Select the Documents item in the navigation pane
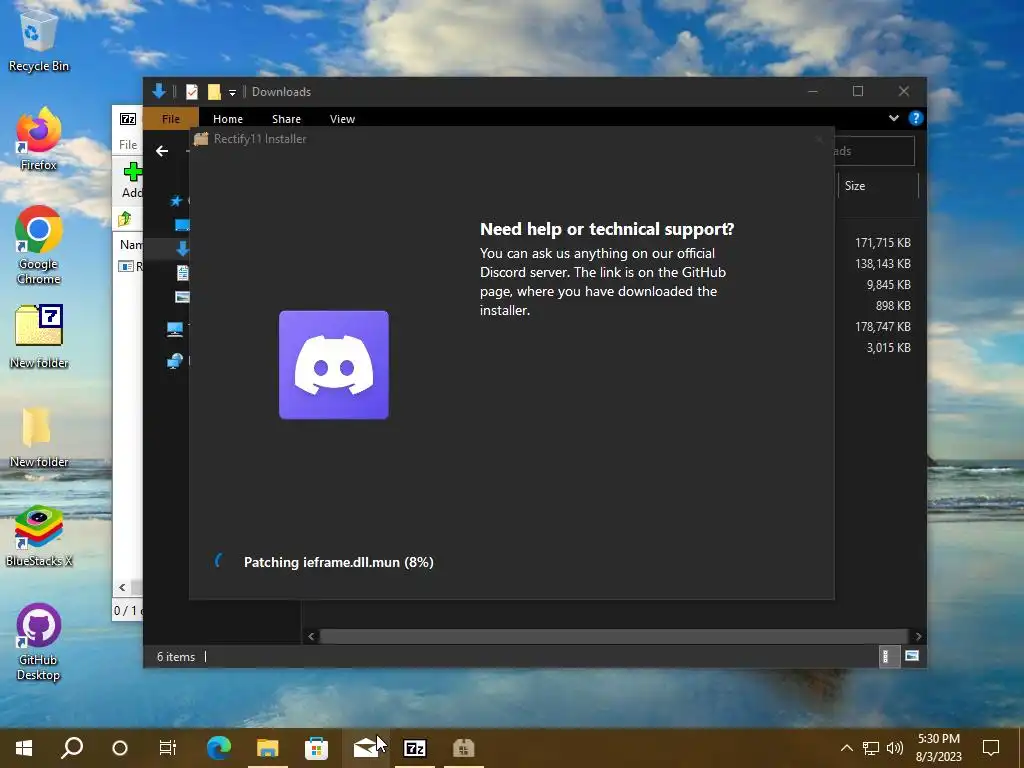1024x768 pixels. [x=182, y=273]
